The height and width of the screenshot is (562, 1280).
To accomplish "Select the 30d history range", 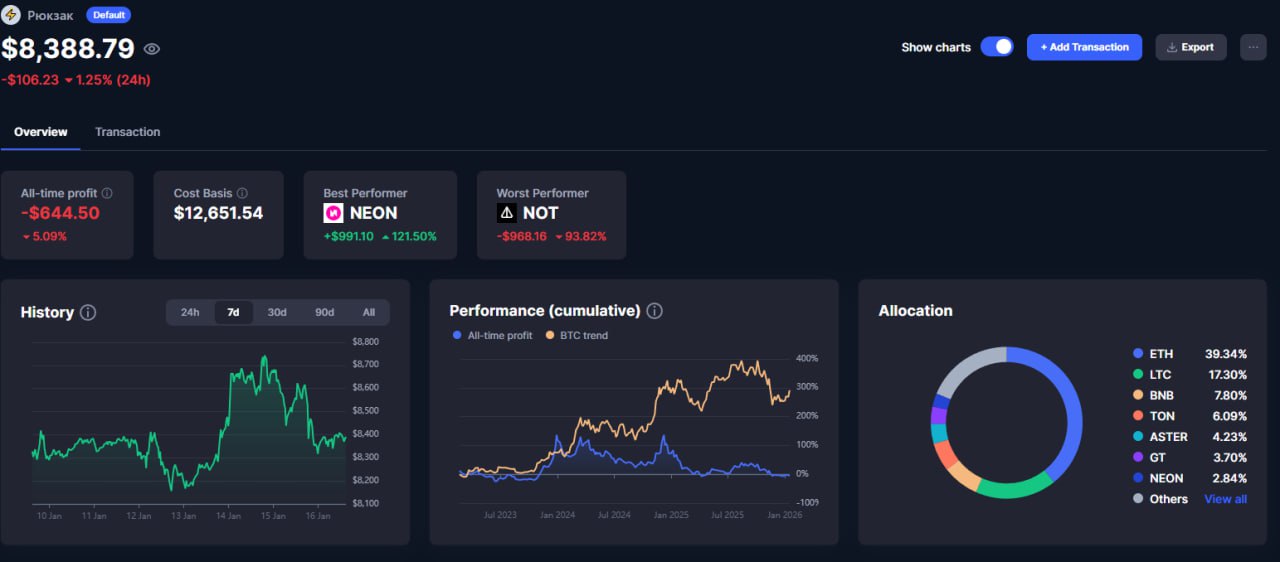I will (277, 312).
